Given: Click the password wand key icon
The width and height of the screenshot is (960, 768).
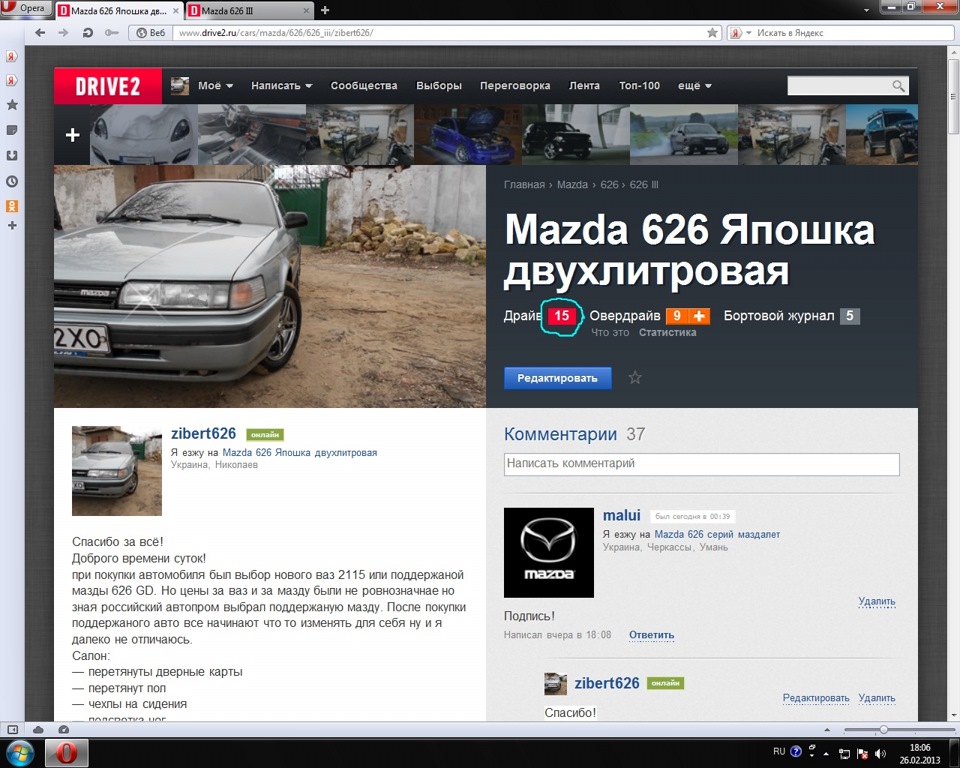Looking at the screenshot, I should coord(111,32).
